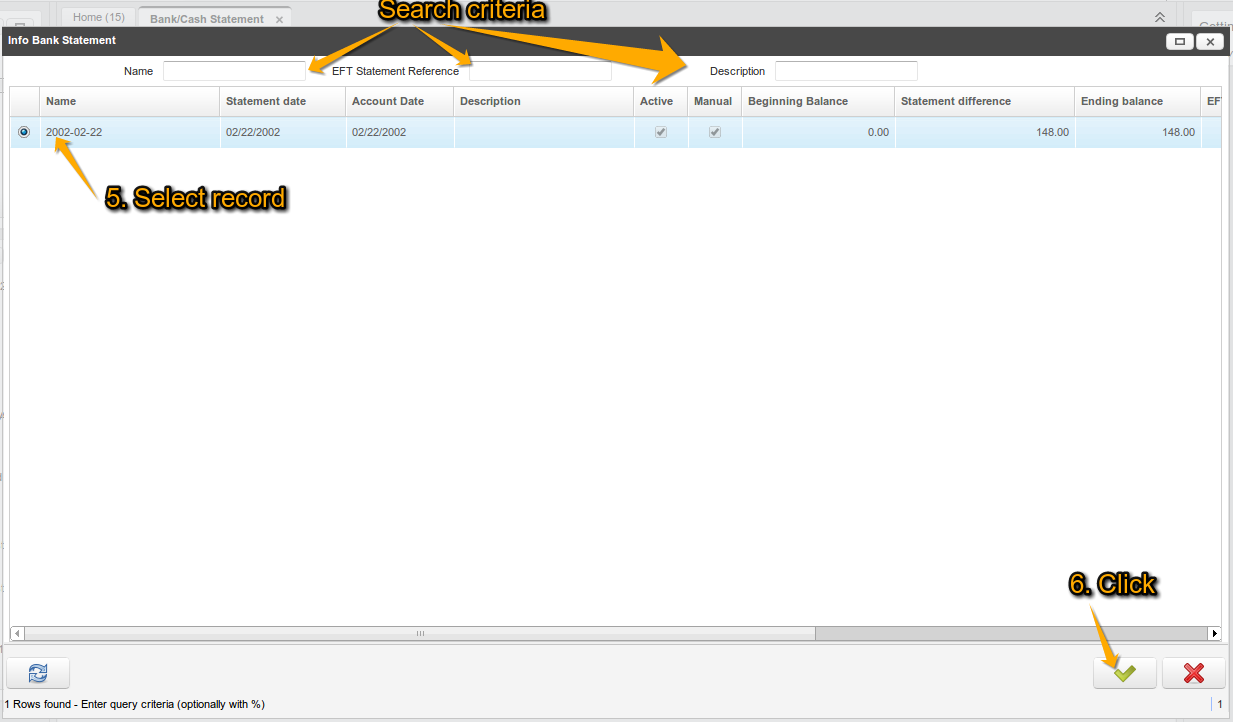1233x722 pixels.
Task: Click the green checkmark OK button
Action: click(x=1124, y=673)
